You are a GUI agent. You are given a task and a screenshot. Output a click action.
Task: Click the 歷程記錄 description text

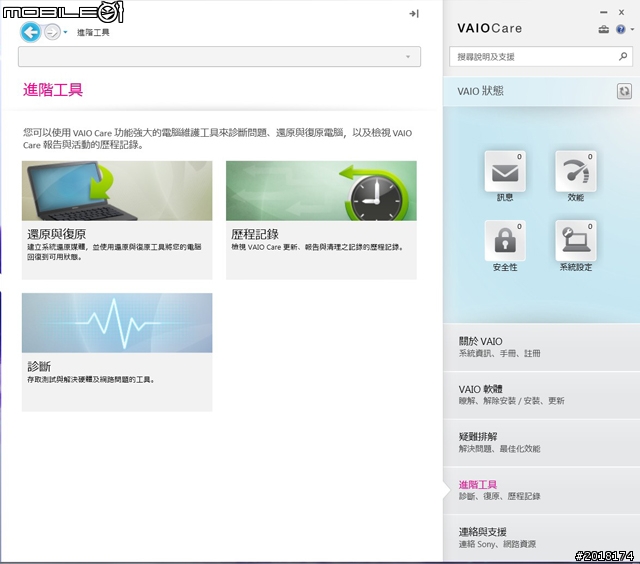click(x=317, y=247)
